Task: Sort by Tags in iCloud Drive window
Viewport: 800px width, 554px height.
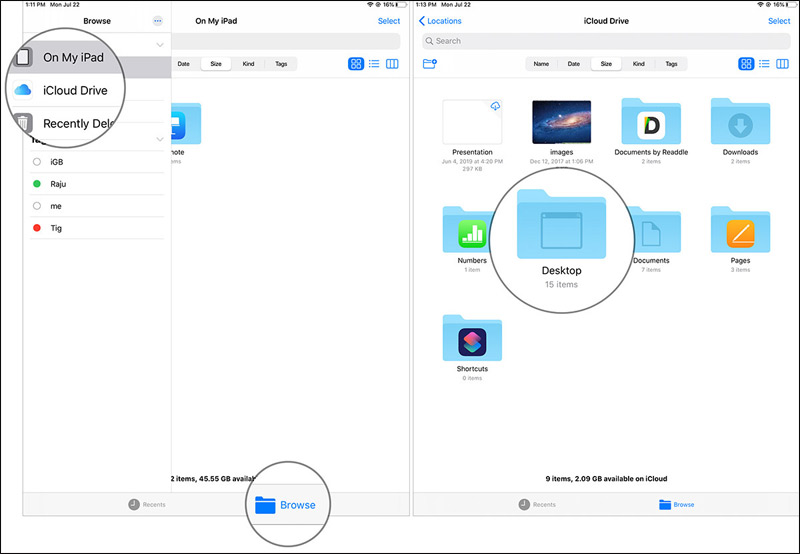Action: pyautogui.click(x=671, y=64)
